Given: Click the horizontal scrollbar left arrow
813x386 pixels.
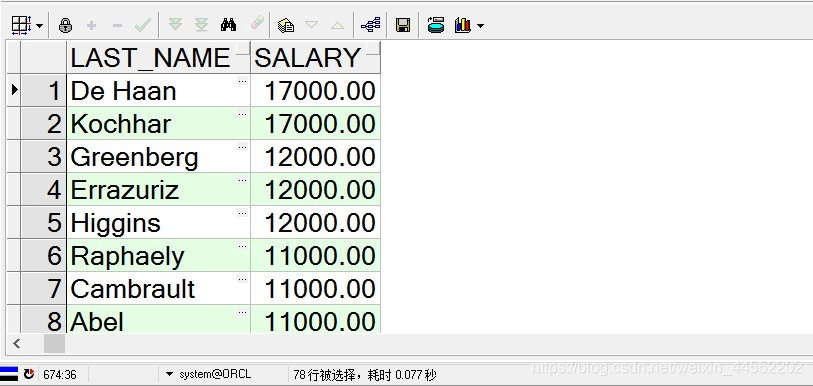Looking at the screenshot, I should [x=17, y=343].
